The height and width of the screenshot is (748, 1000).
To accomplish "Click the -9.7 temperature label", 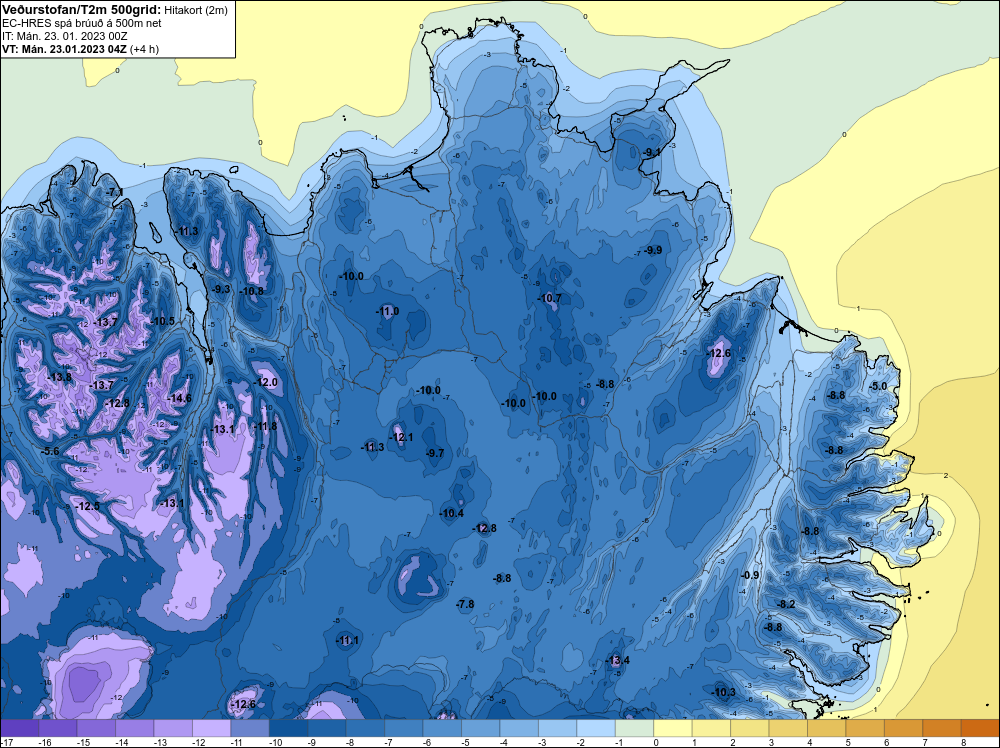I will (x=435, y=453).
